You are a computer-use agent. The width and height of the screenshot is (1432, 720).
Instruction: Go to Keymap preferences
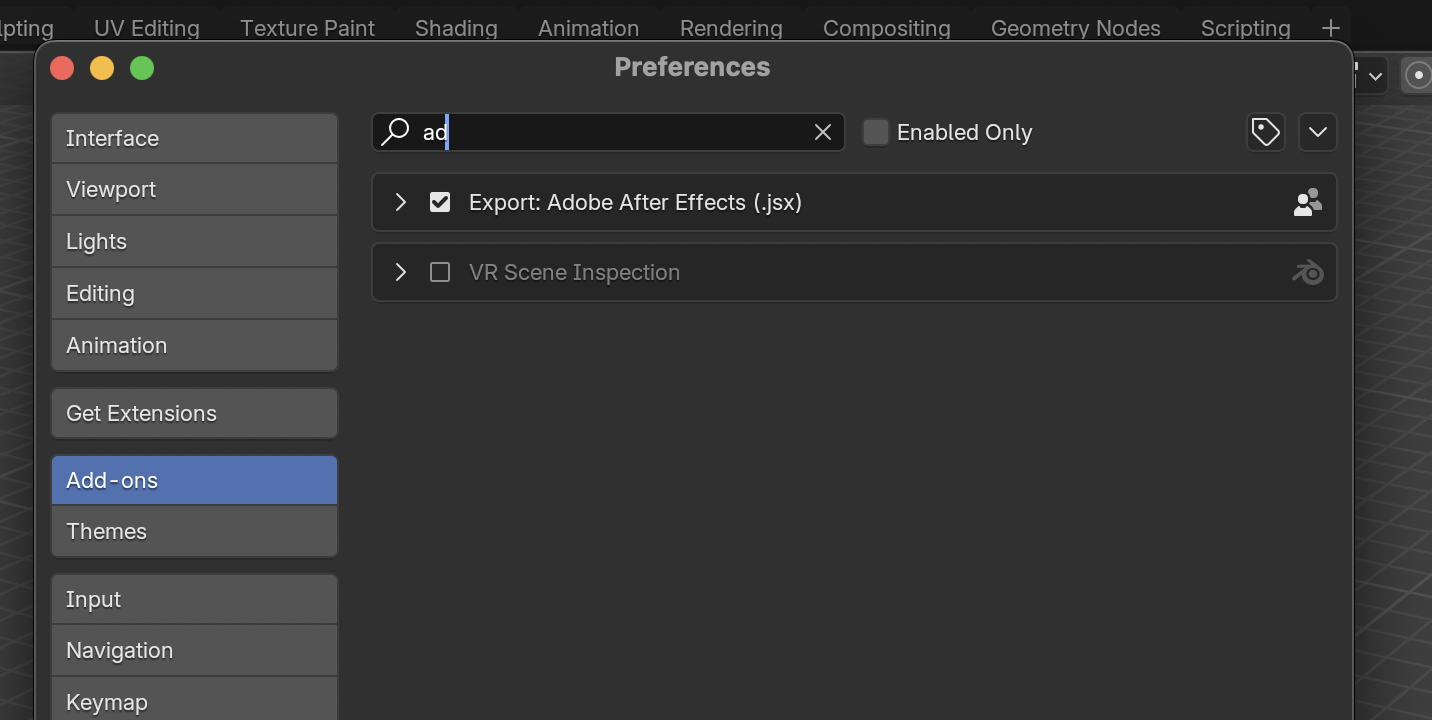(x=194, y=702)
